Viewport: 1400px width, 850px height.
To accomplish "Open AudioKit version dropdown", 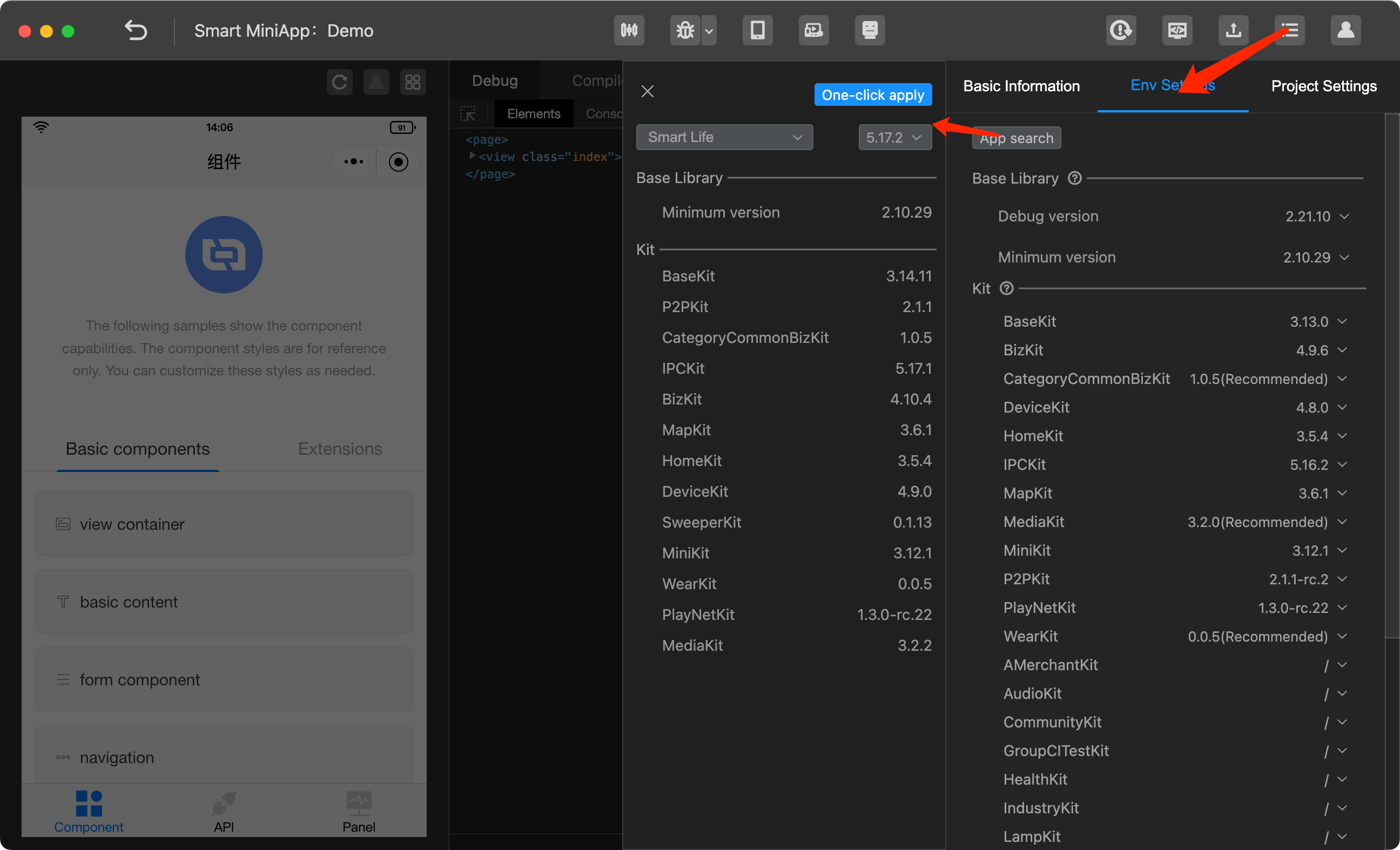I will (x=1335, y=693).
